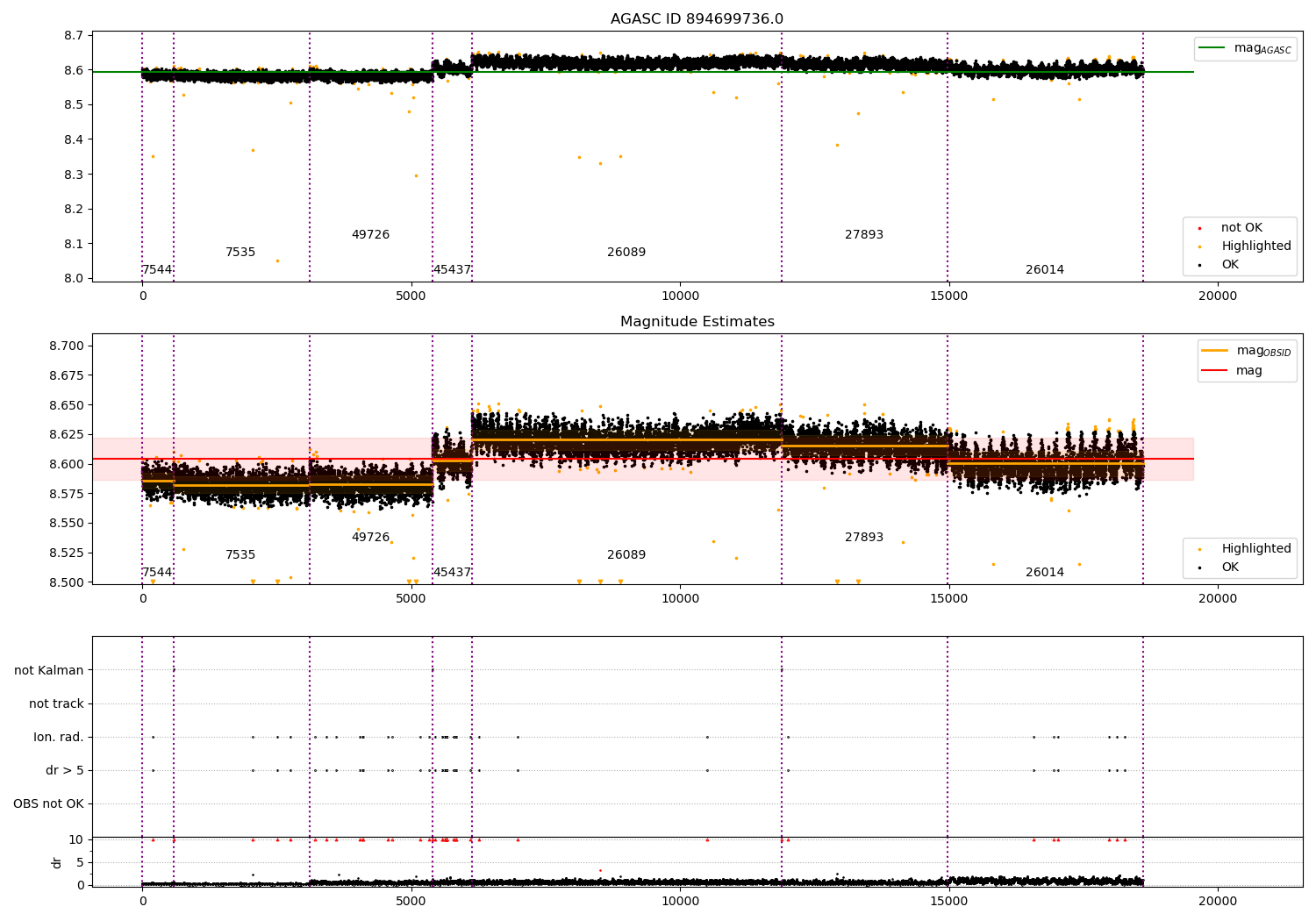Click y tick 8.3 on top plot
Image resolution: width=1316 pixels, height=921 pixels.
click(x=74, y=175)
